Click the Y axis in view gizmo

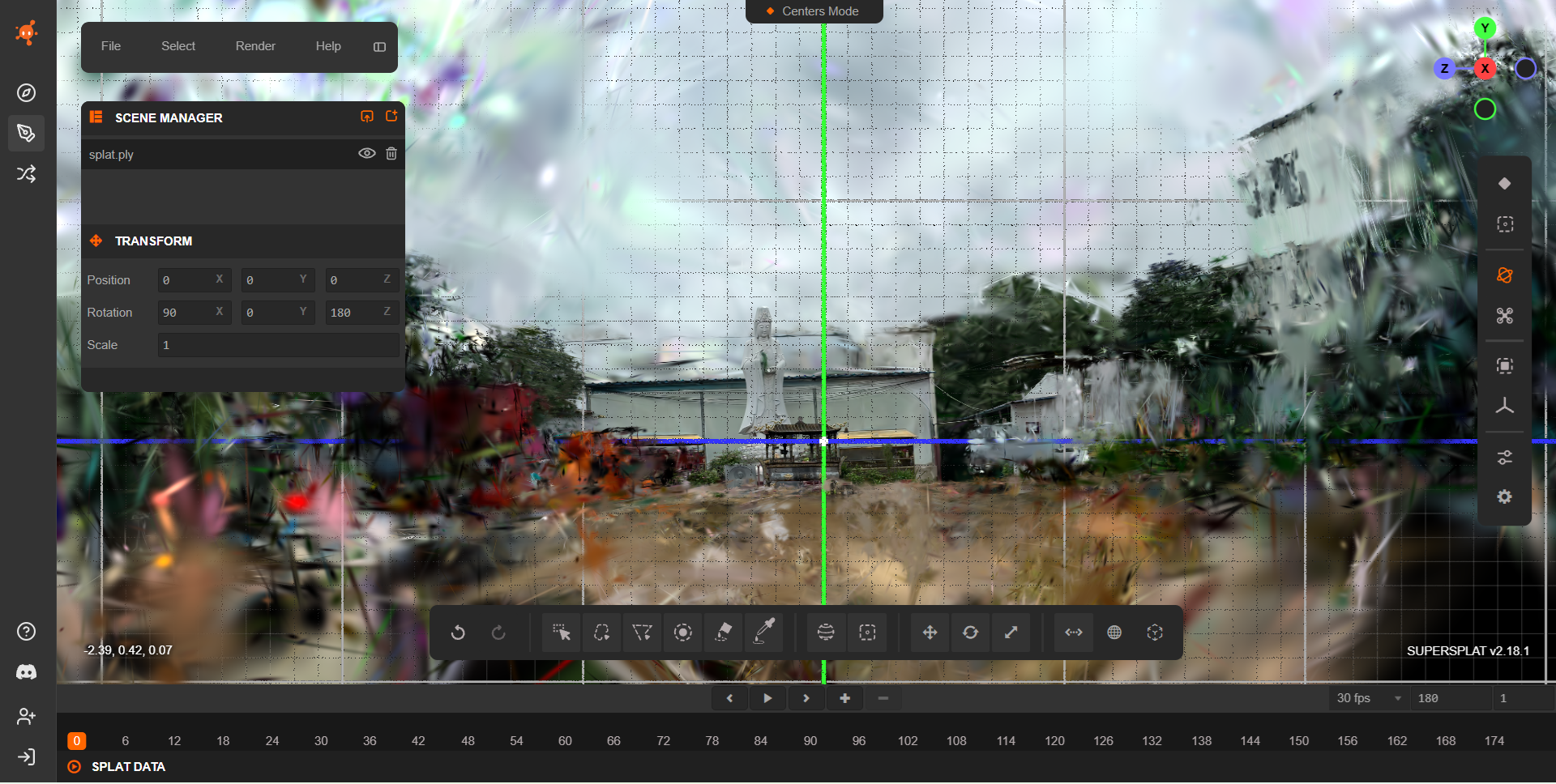click(1485, 28)
